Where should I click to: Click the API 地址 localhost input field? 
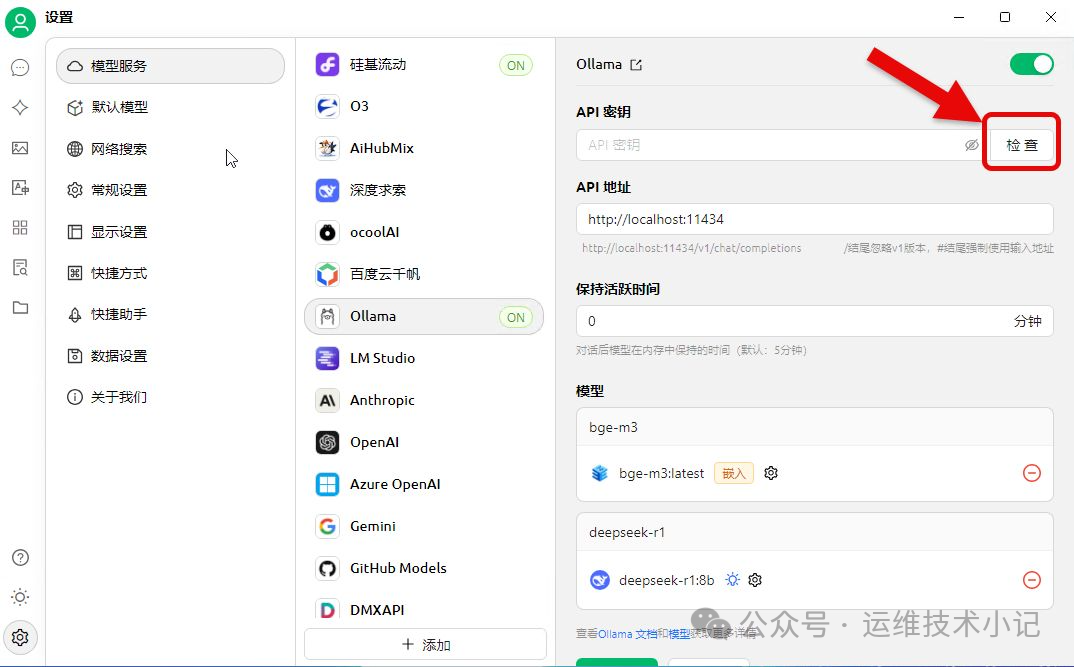tap(815, 219)
